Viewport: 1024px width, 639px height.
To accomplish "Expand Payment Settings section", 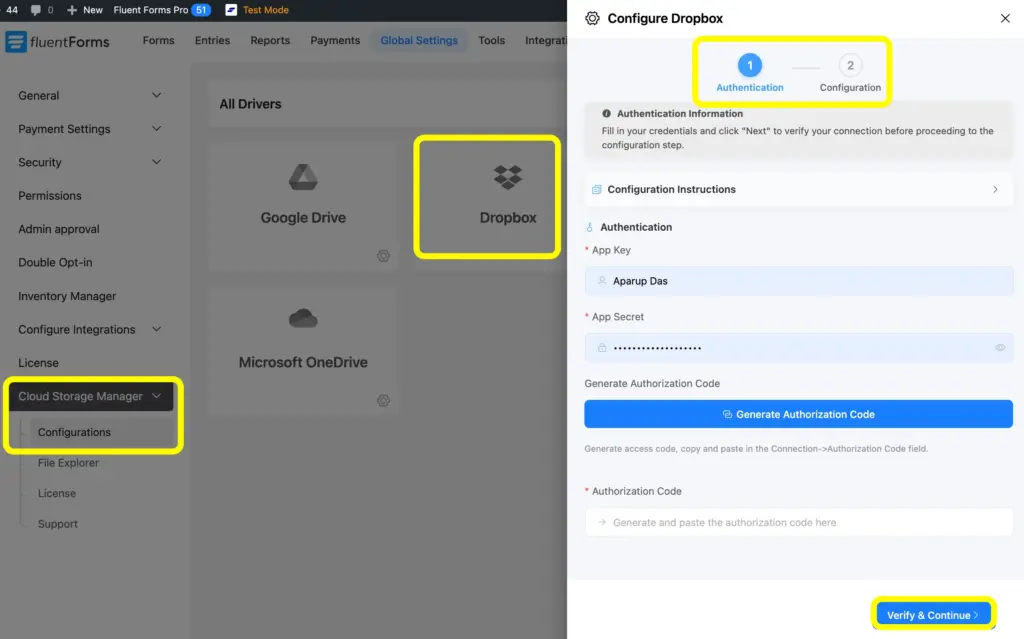I will coord(90,129).
